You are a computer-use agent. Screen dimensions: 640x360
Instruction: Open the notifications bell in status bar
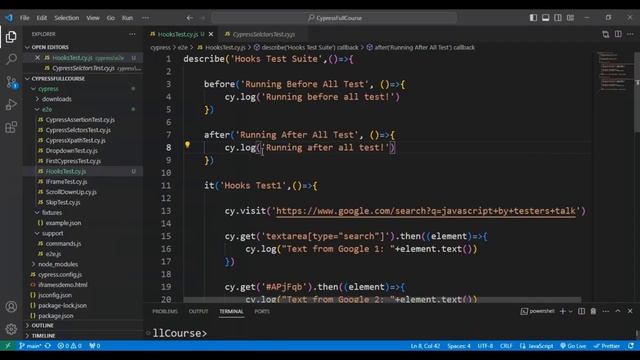pyautogui.click(x=631, y=346)
